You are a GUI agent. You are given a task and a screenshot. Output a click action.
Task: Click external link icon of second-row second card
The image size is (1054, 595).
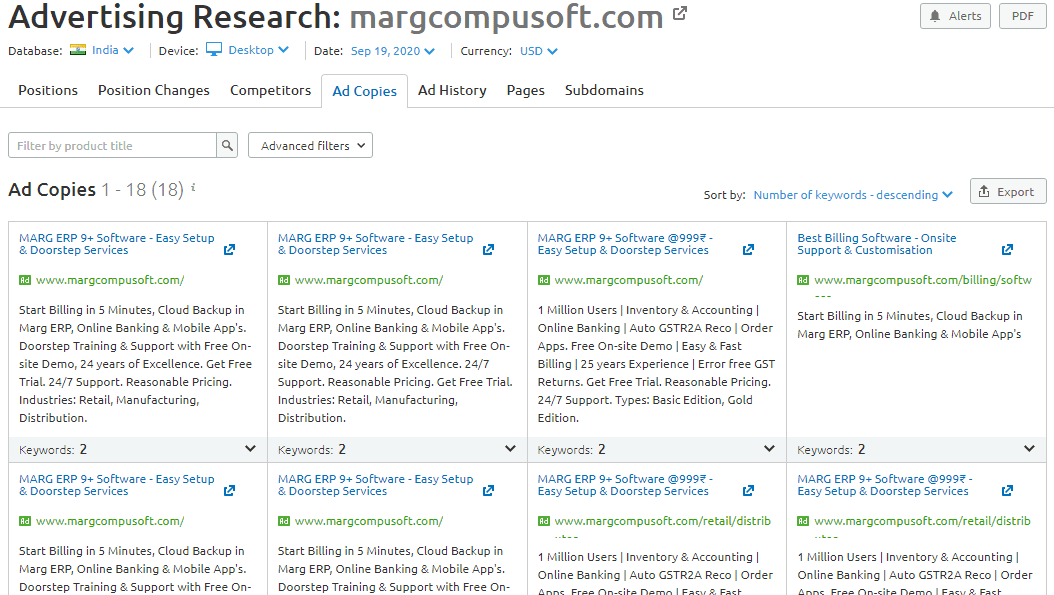pos(489,491)
